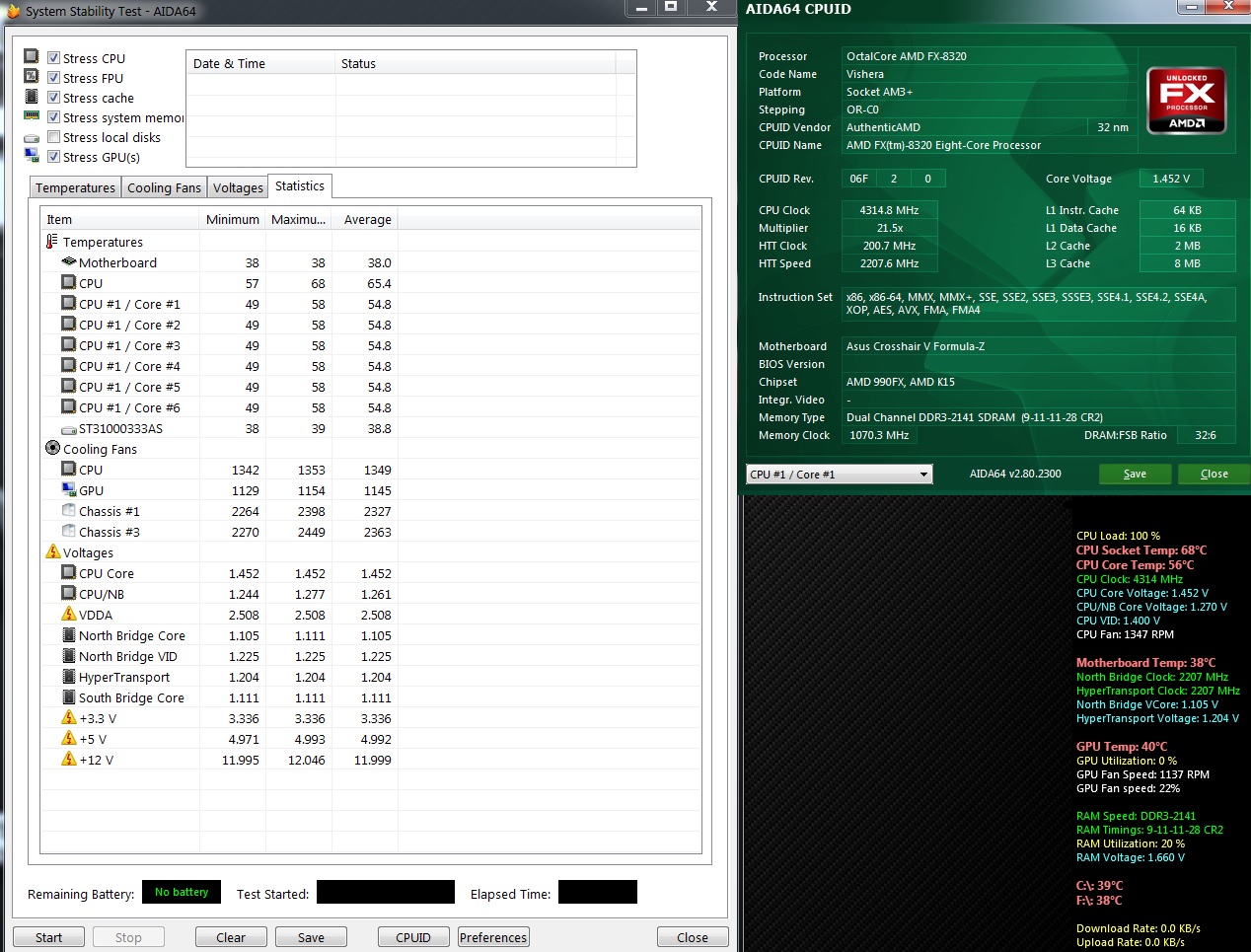Viewport: 1251px width, 952px height.
Task: Click the Stress system memory RAM icon
Action: coord(31,116)
